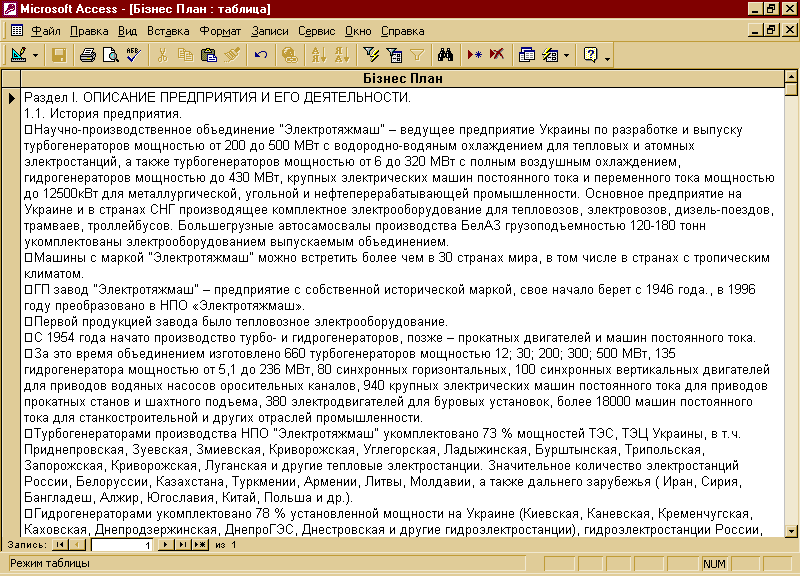Click the Undo arrow icon
The image size is (800, 576).
tap(261, 55)
